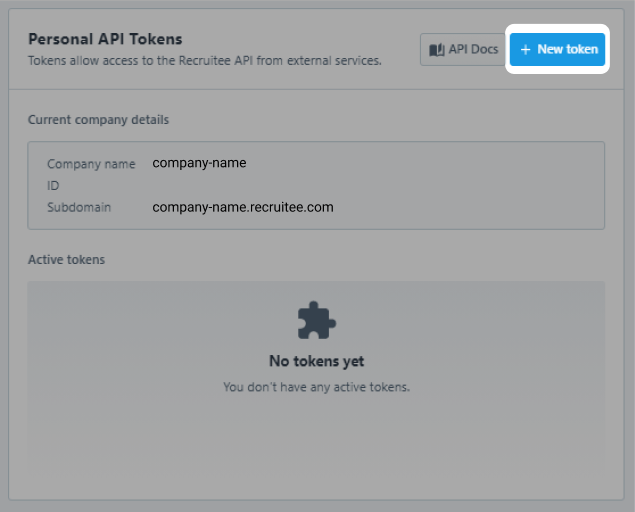Click the plus icon in New token
This screenshot has width=635, height=512.
click(x=526, y=49)
